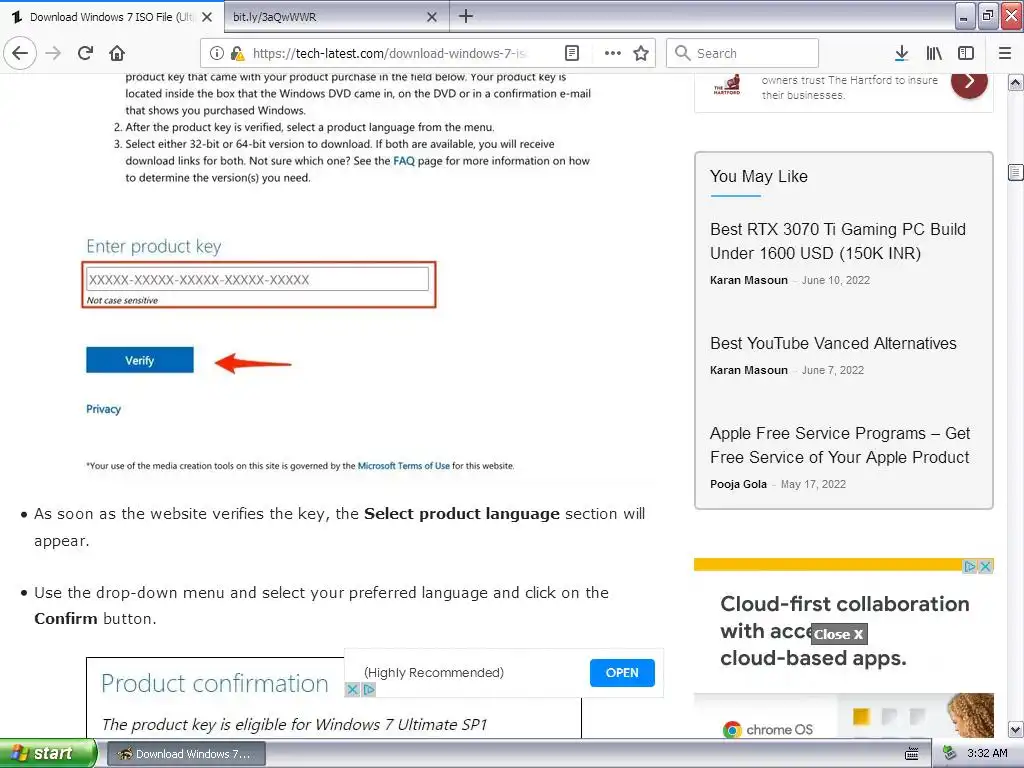Click the page scrollbar up arrow
The width and height of the screenshot is (1024, 768).
click(x=1015, y=83)
